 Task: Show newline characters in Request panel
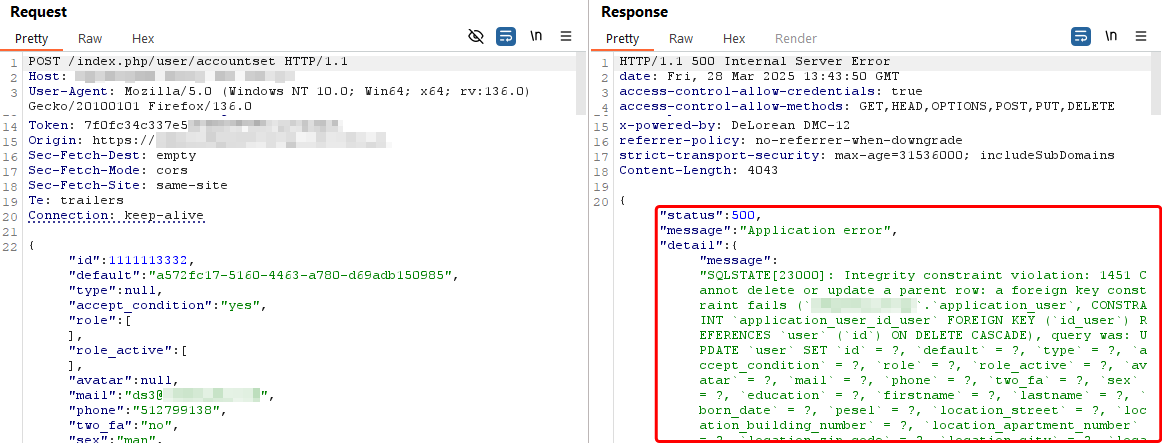click(x=536, y=36)
